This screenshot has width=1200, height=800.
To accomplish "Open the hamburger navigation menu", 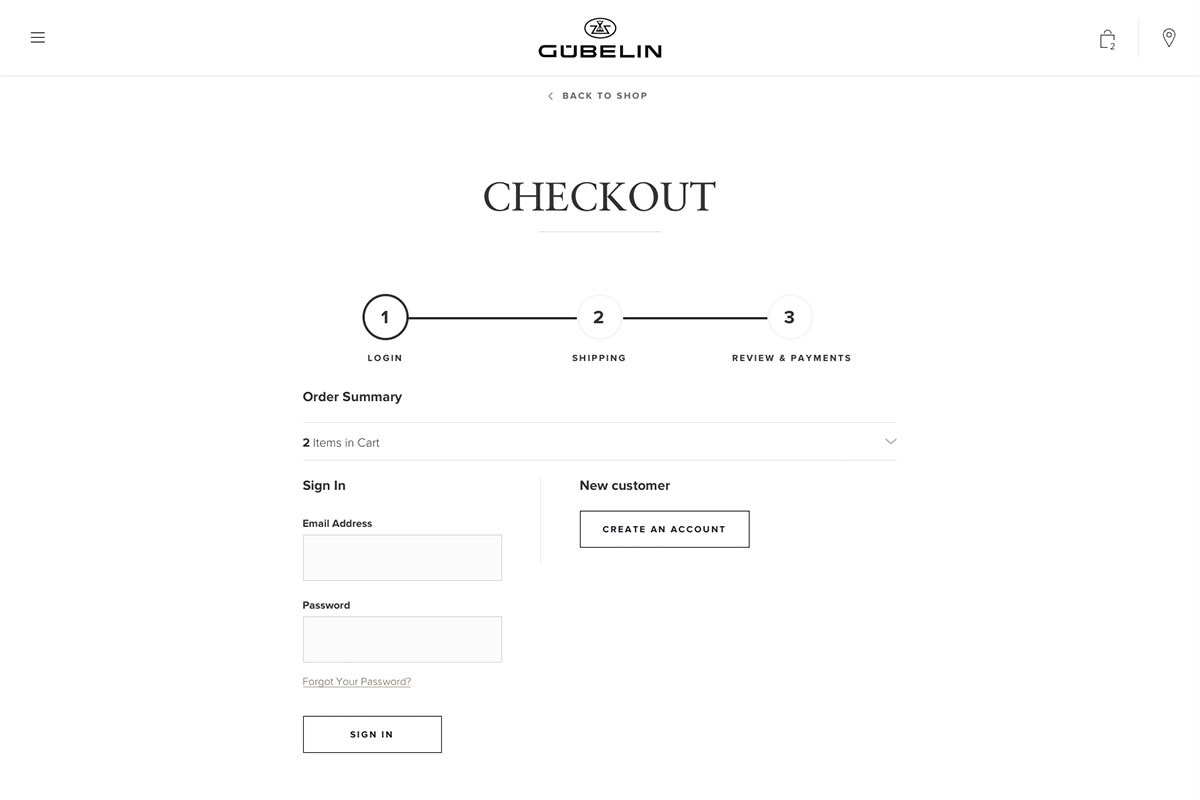I will (x=38, y=38).
